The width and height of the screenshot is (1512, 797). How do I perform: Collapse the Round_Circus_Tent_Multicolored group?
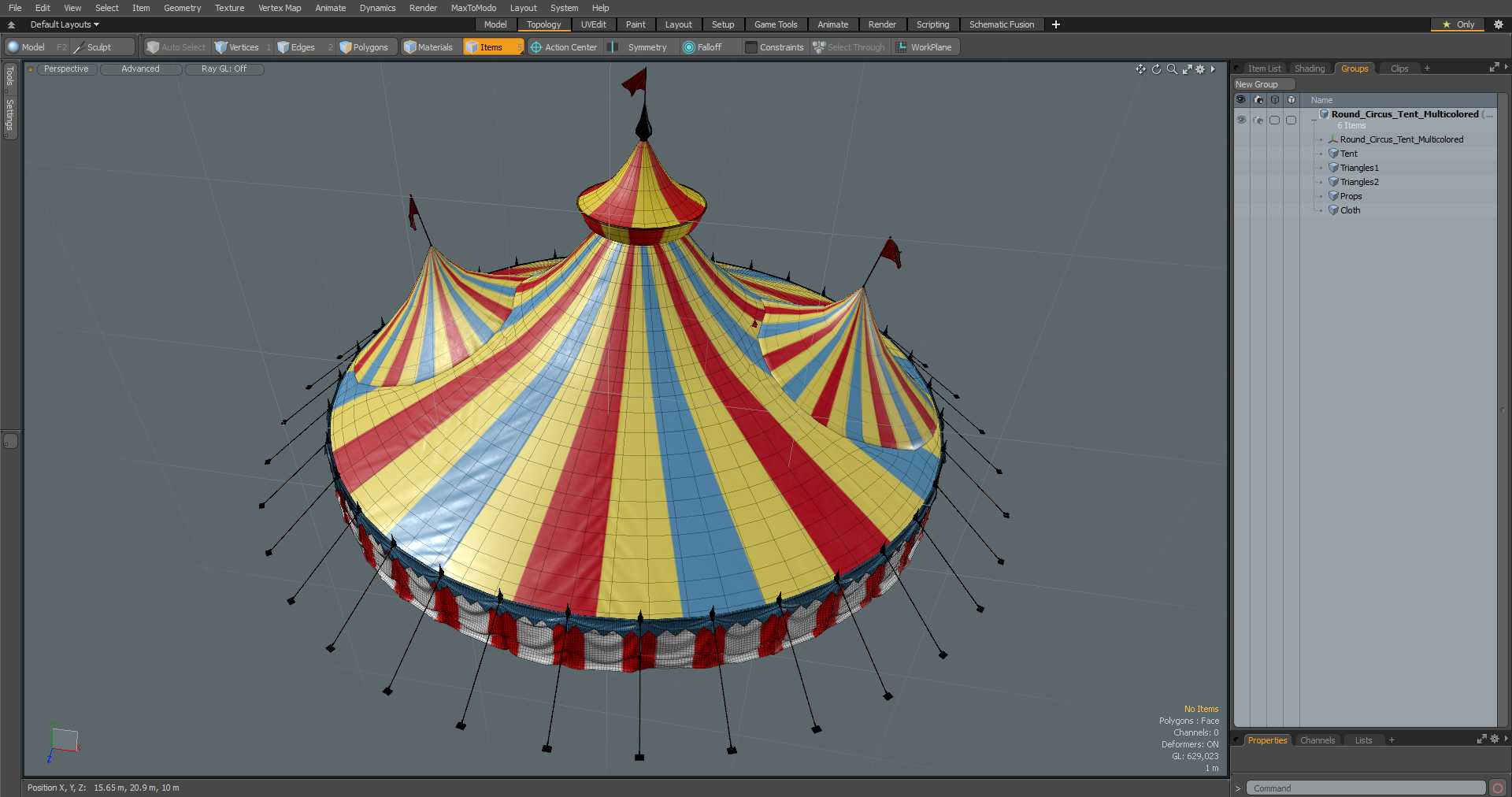pos(1314,120)
